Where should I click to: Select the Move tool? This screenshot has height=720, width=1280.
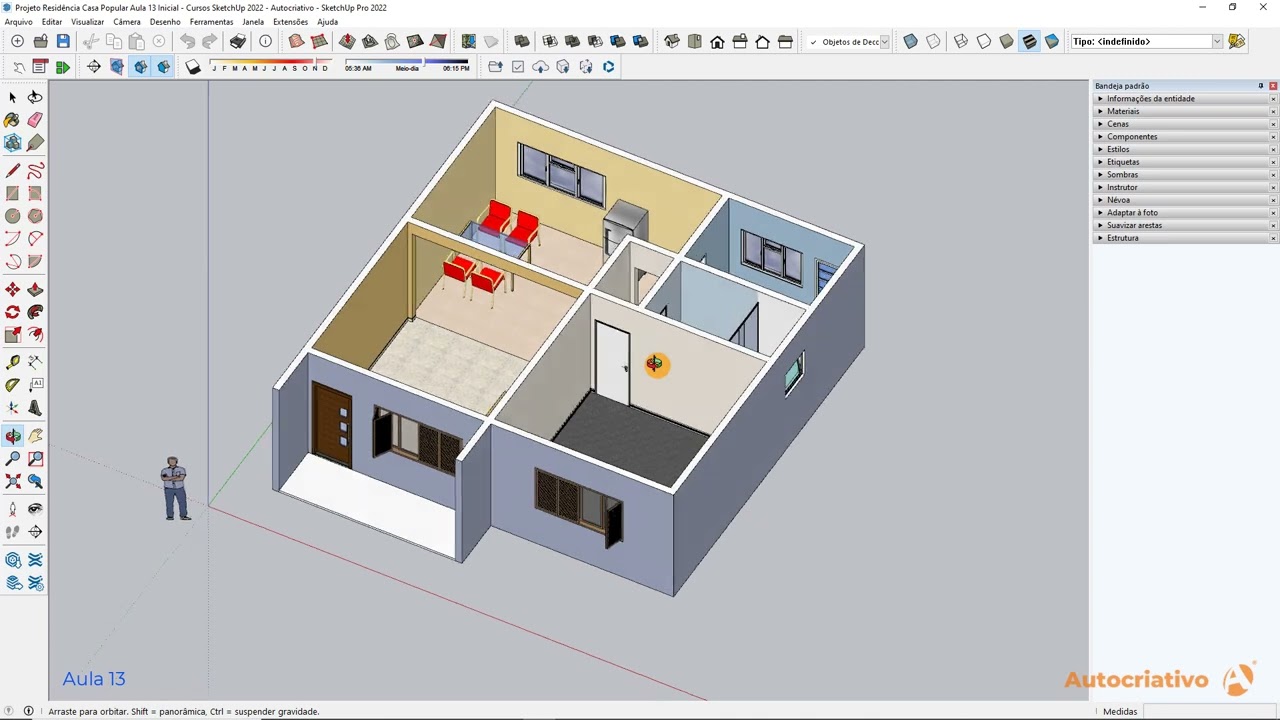[12, 289]
